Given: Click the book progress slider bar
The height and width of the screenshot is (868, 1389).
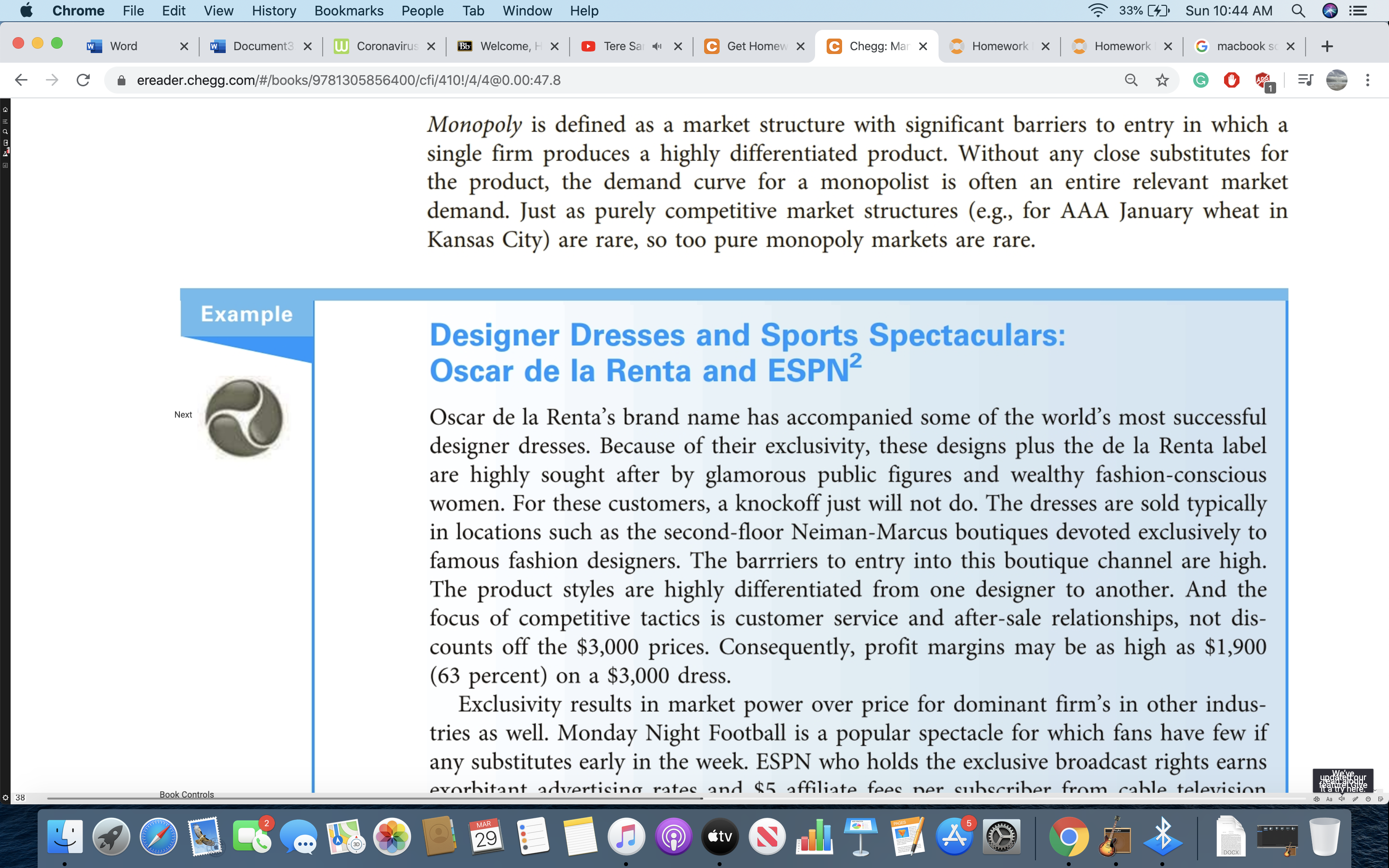Looking at the screenshot, I should coord(677,799).
